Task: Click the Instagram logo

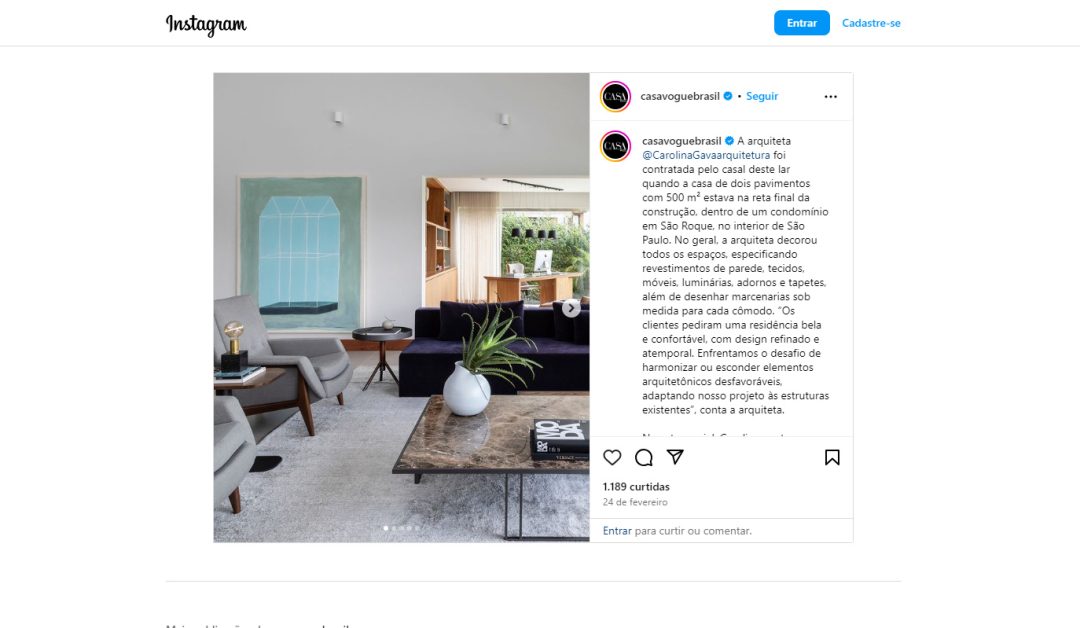Action: [x=206, y=25]
